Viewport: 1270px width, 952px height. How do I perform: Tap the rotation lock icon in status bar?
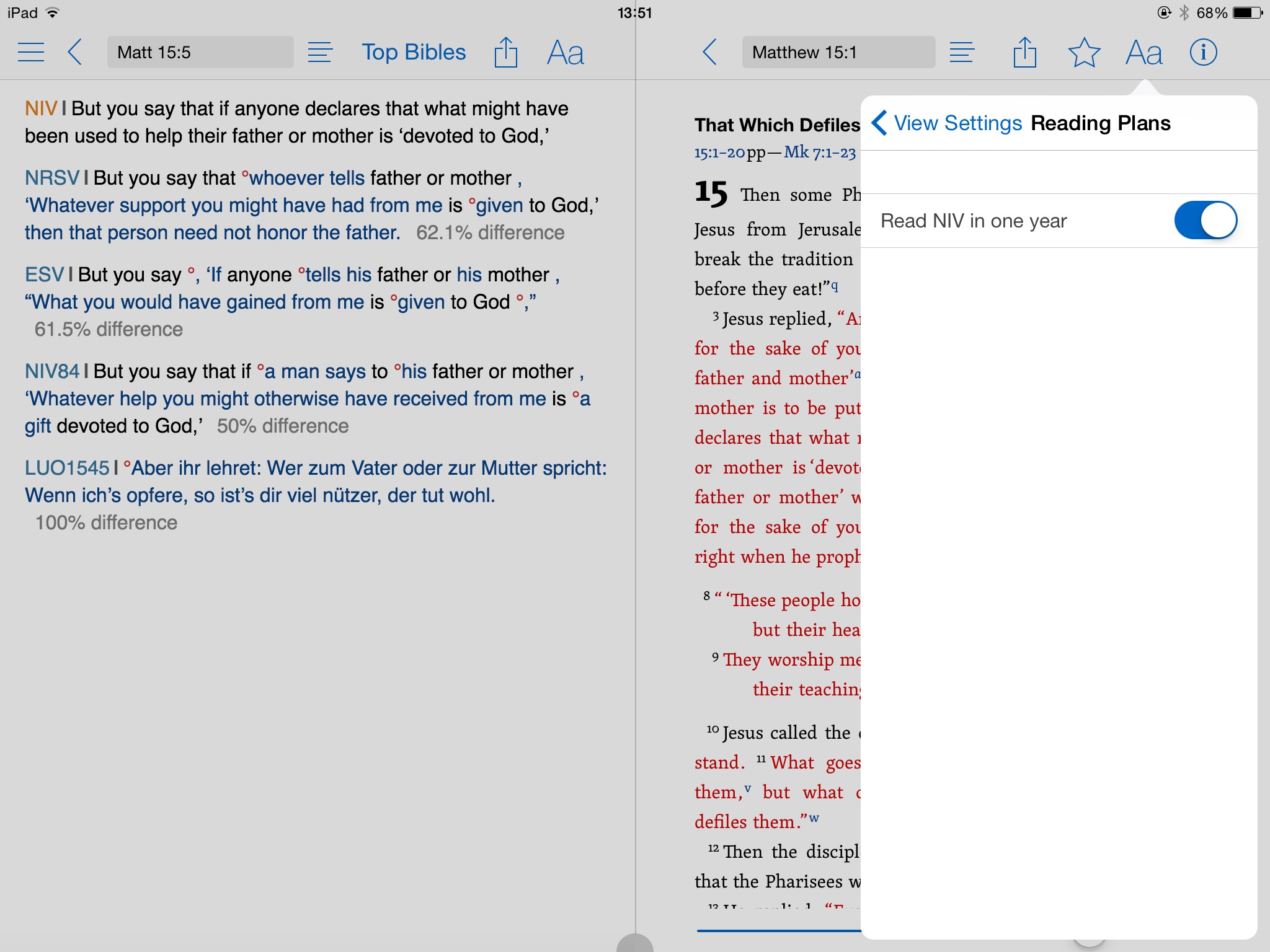[1164, 12]
